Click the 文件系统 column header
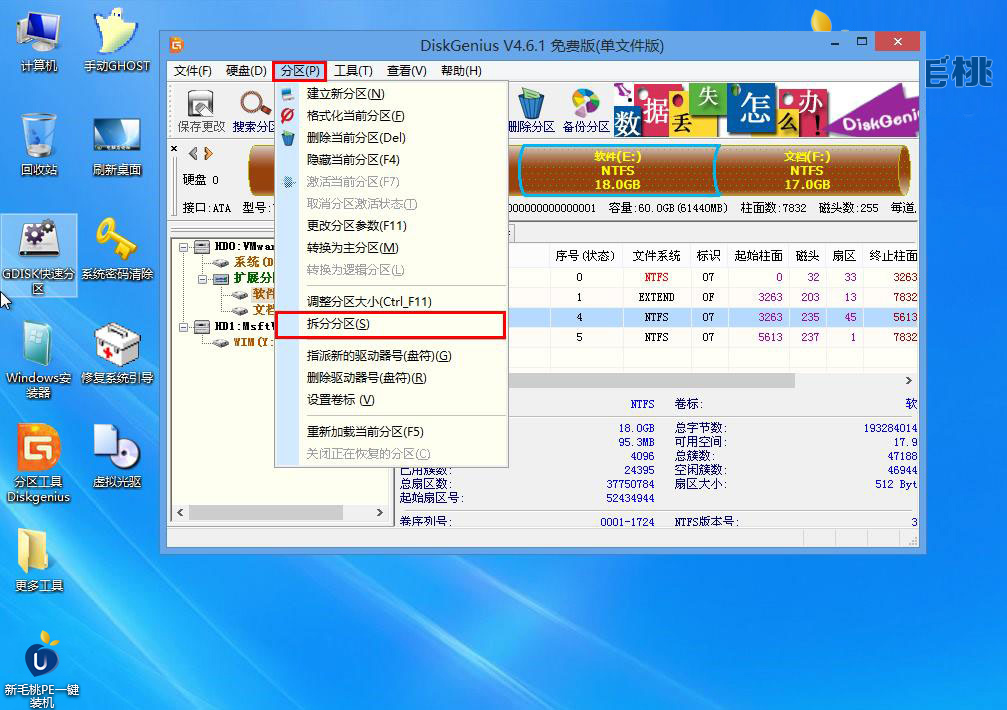Viewport: 1007px width, 710px height. [656, 255]
